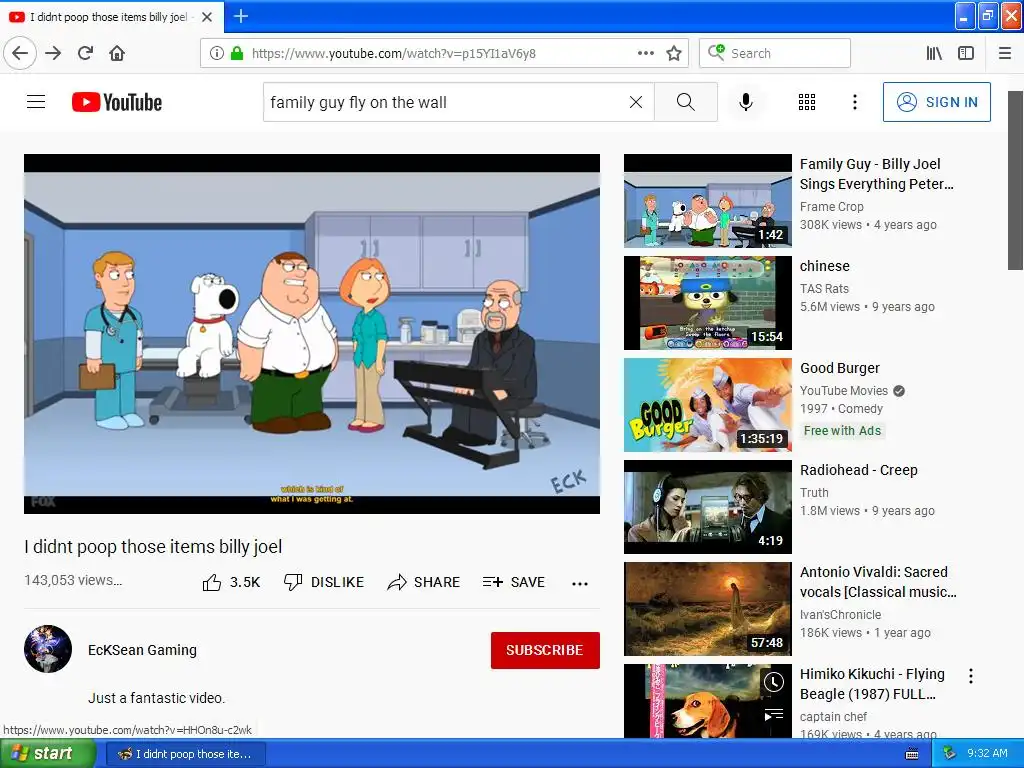Click the 'TAS Rats' channel name
This screenshot has height=768, width=1024.
click(824, 289)
